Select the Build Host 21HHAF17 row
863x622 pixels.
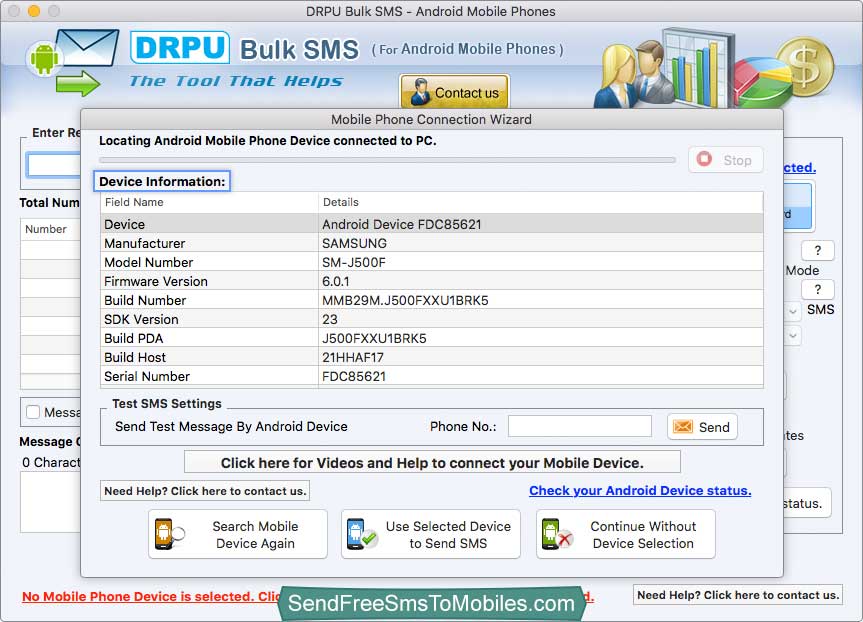pyautogui.click(x=432, y=357)
